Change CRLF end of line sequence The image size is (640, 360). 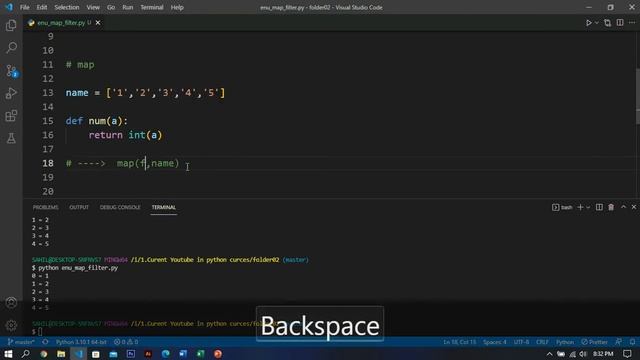pyautogui.click(x=542, y=342)
